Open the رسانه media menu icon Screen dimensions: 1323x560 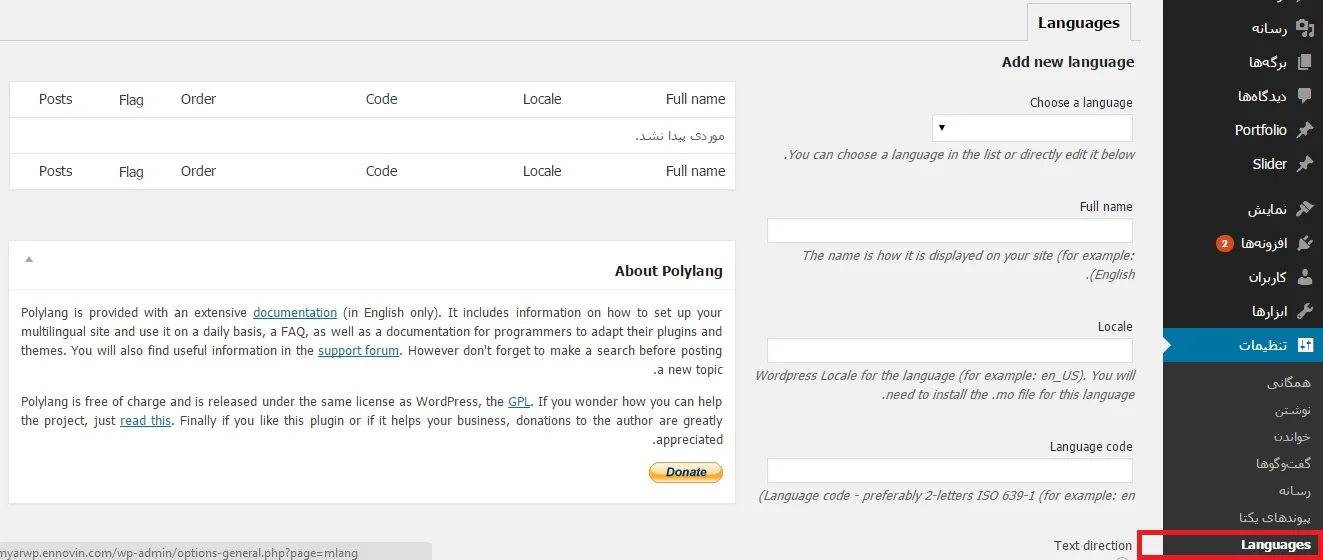coord(1304,27)
